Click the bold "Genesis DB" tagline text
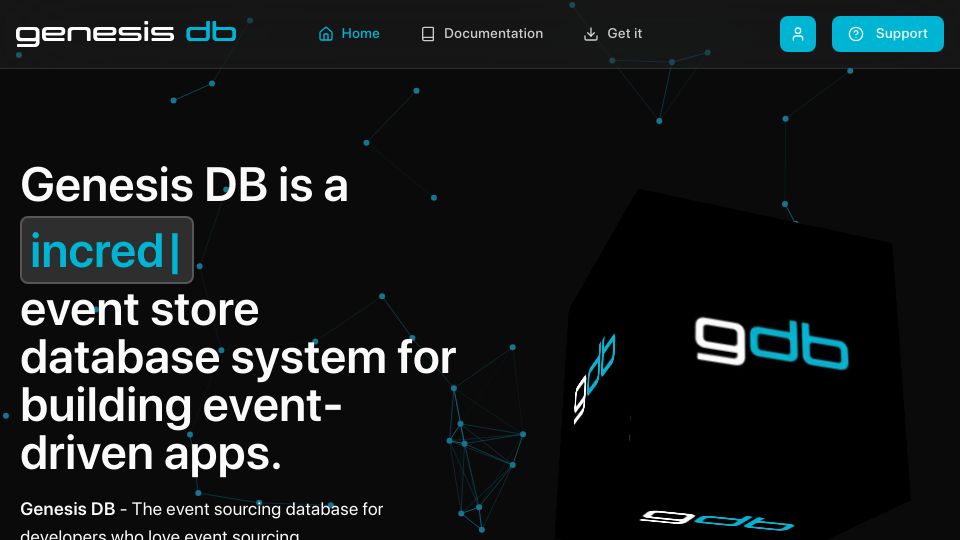Image resolution: width=960 pixels, height=540 pixels. (67, 509)
